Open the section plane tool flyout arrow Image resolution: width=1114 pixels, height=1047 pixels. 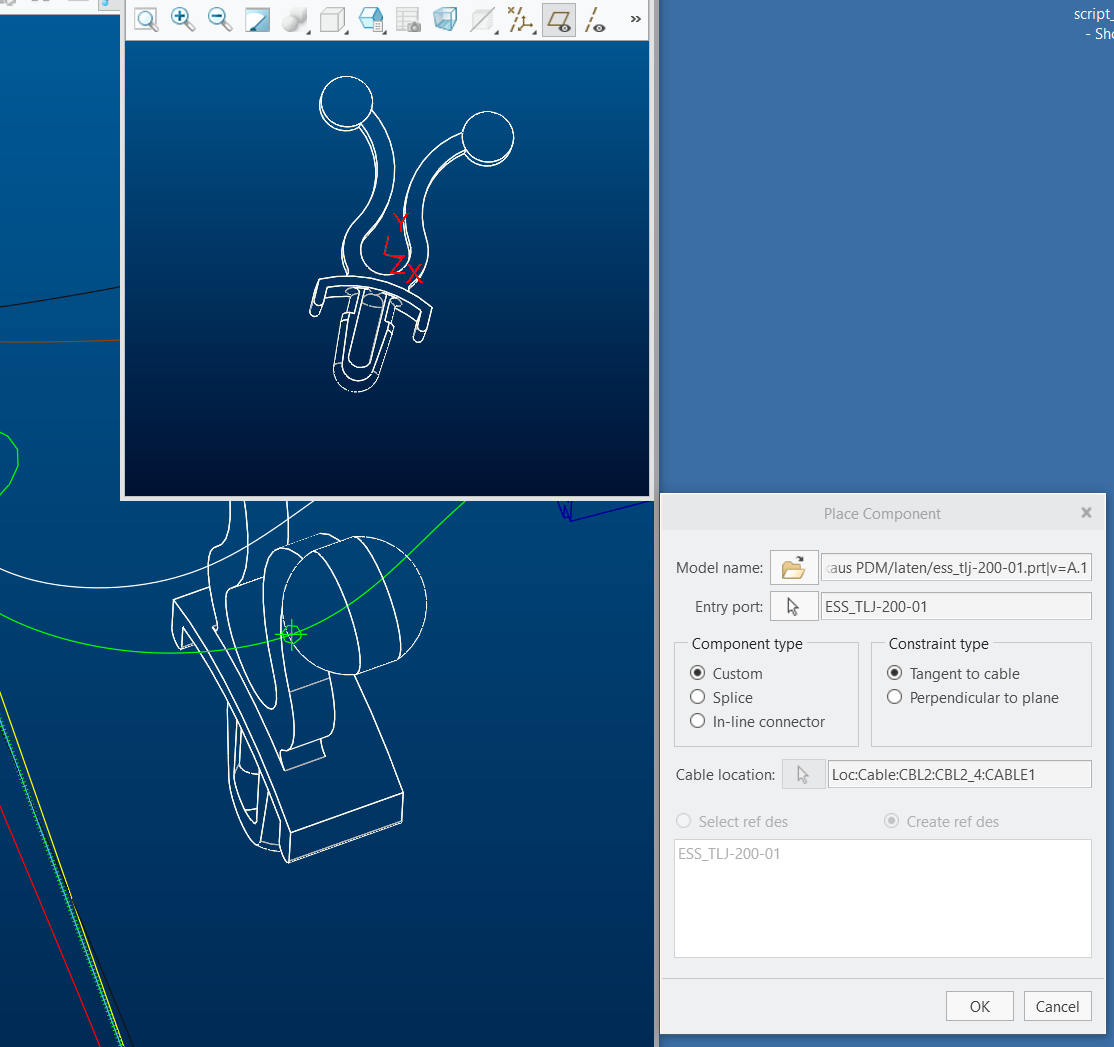494,30
